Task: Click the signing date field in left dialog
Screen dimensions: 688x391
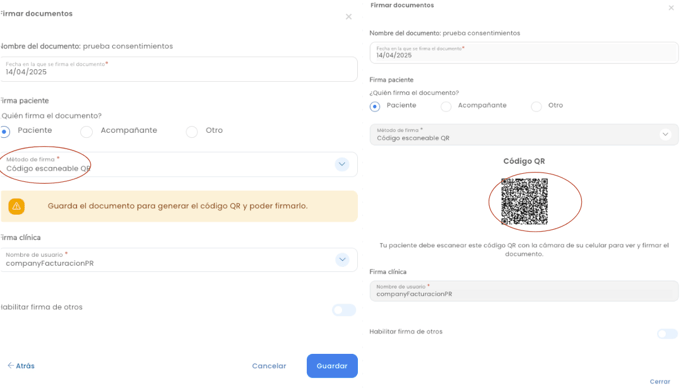Action: (x=179, y=69)
